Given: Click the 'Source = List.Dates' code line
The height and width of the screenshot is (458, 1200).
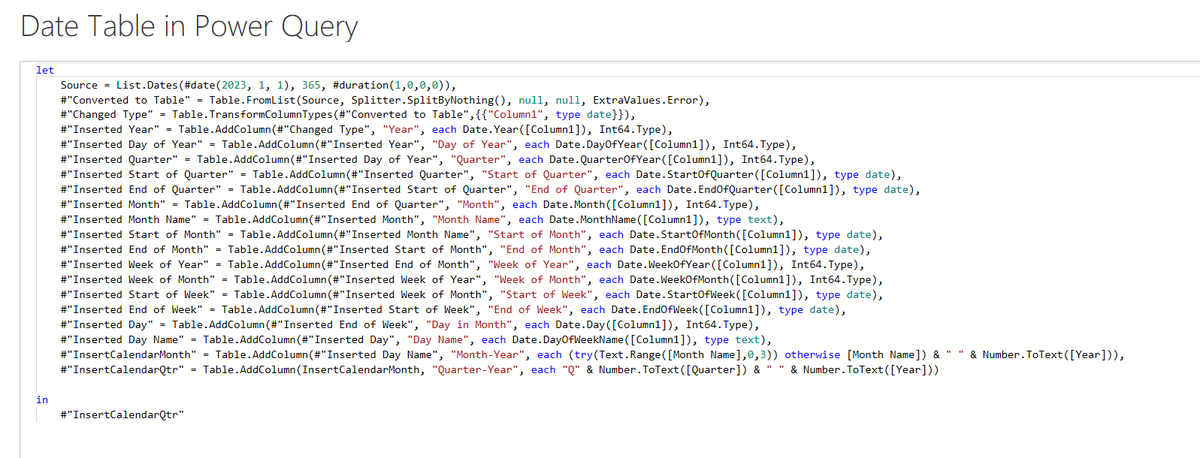Looking at the screenshot, I should click(259, 85).
